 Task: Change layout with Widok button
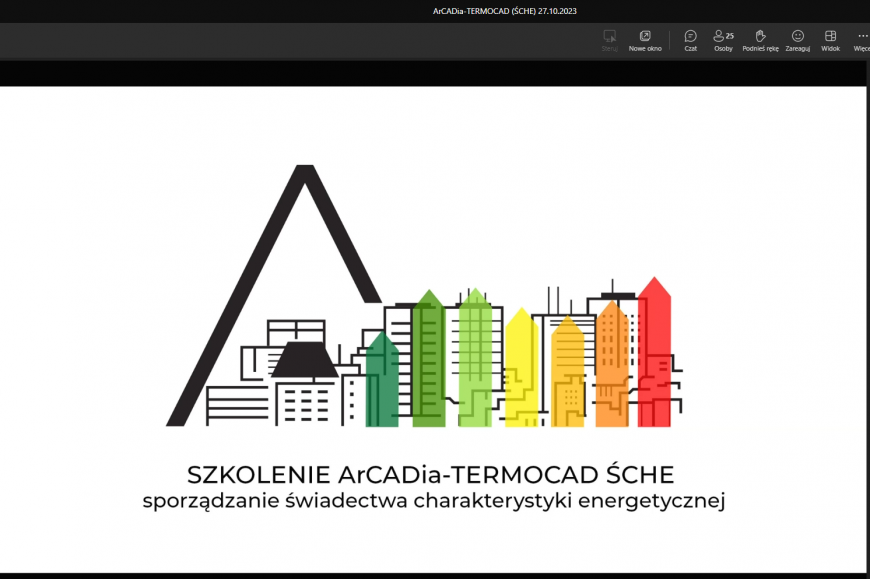pyautogui.click(x=830, y=41)
